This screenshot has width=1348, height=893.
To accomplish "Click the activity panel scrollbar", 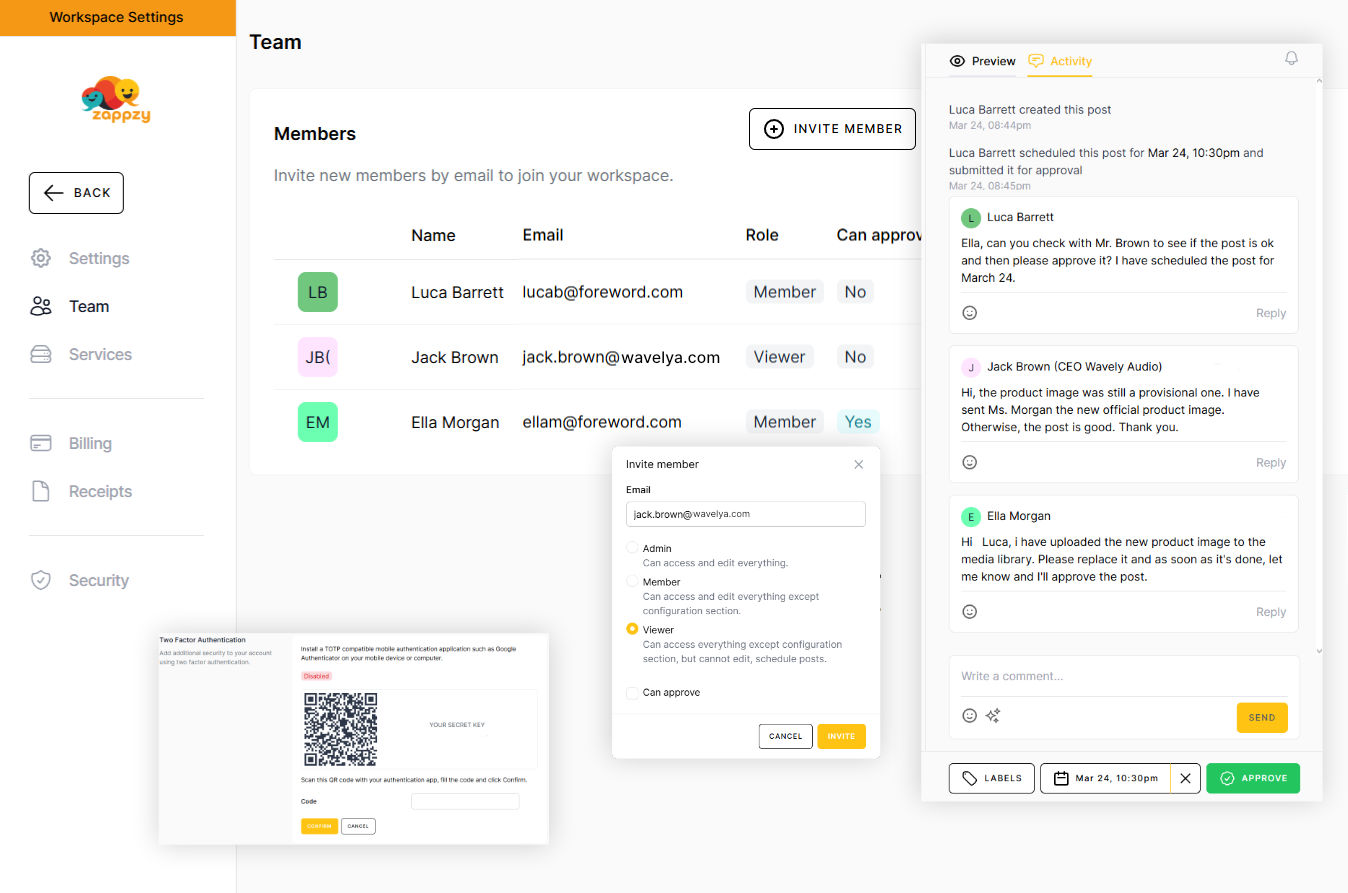I will tap(1319, 365).
